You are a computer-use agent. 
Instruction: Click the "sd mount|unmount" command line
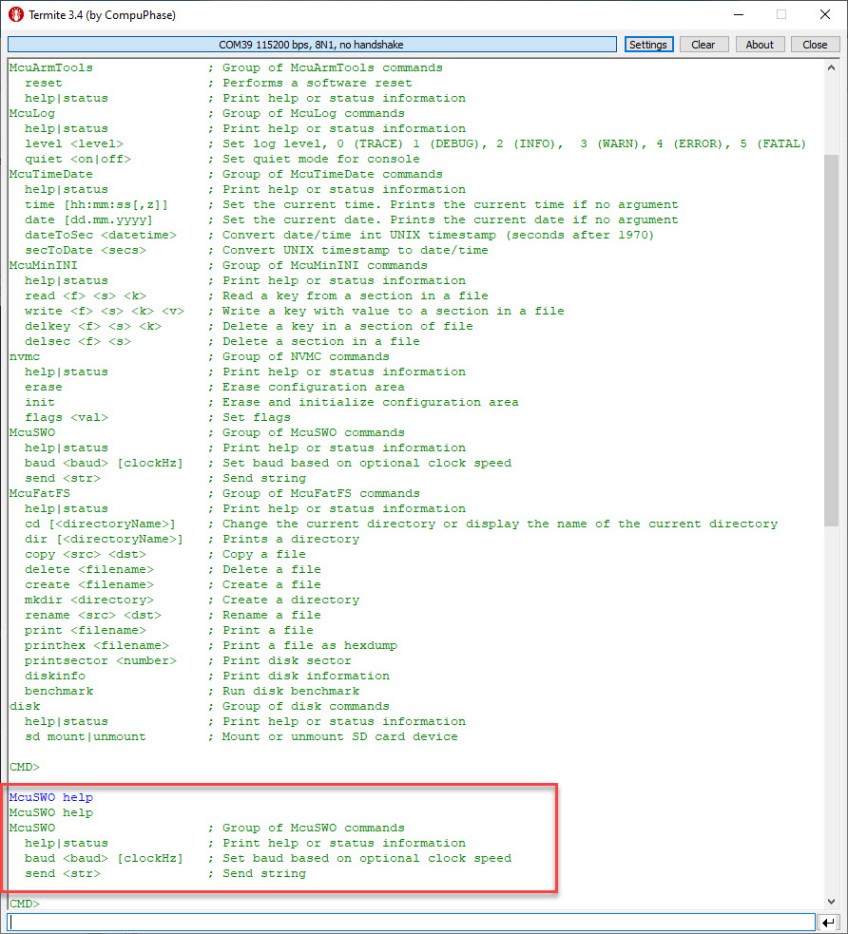(x=85, y=737)
